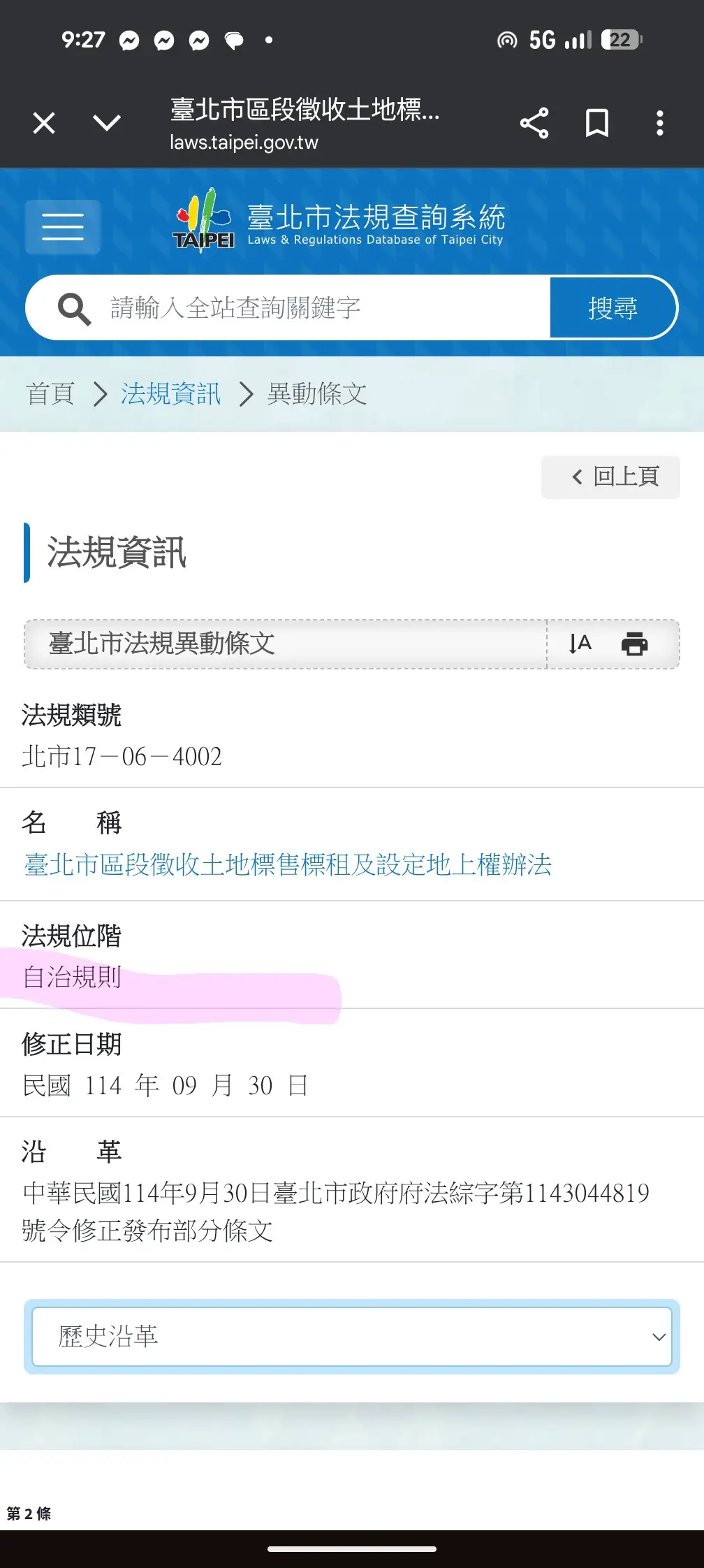Image resolution: width=704 pixels, height=1568 pixels.
Task: Click the 回上頁 back button
Action: [x=611, y=477]
